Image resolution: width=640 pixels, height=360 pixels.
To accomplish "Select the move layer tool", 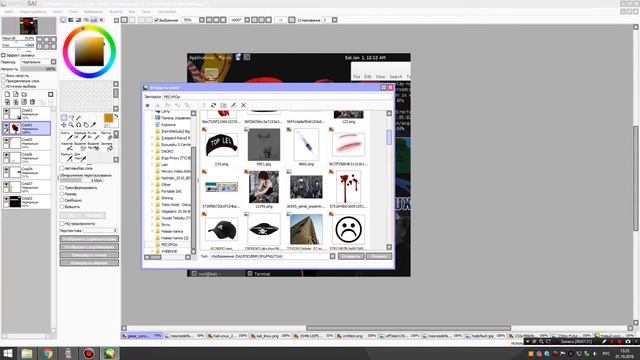I will pyautogui.click(x=64, y=124).
